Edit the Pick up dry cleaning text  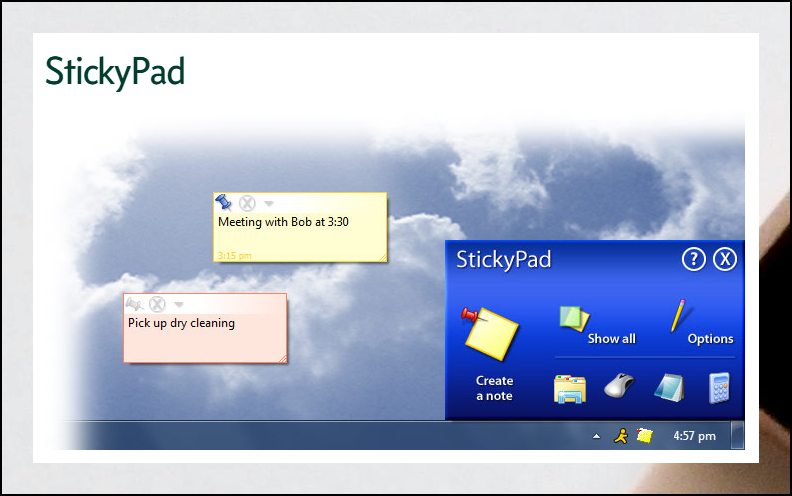[181, 323]
